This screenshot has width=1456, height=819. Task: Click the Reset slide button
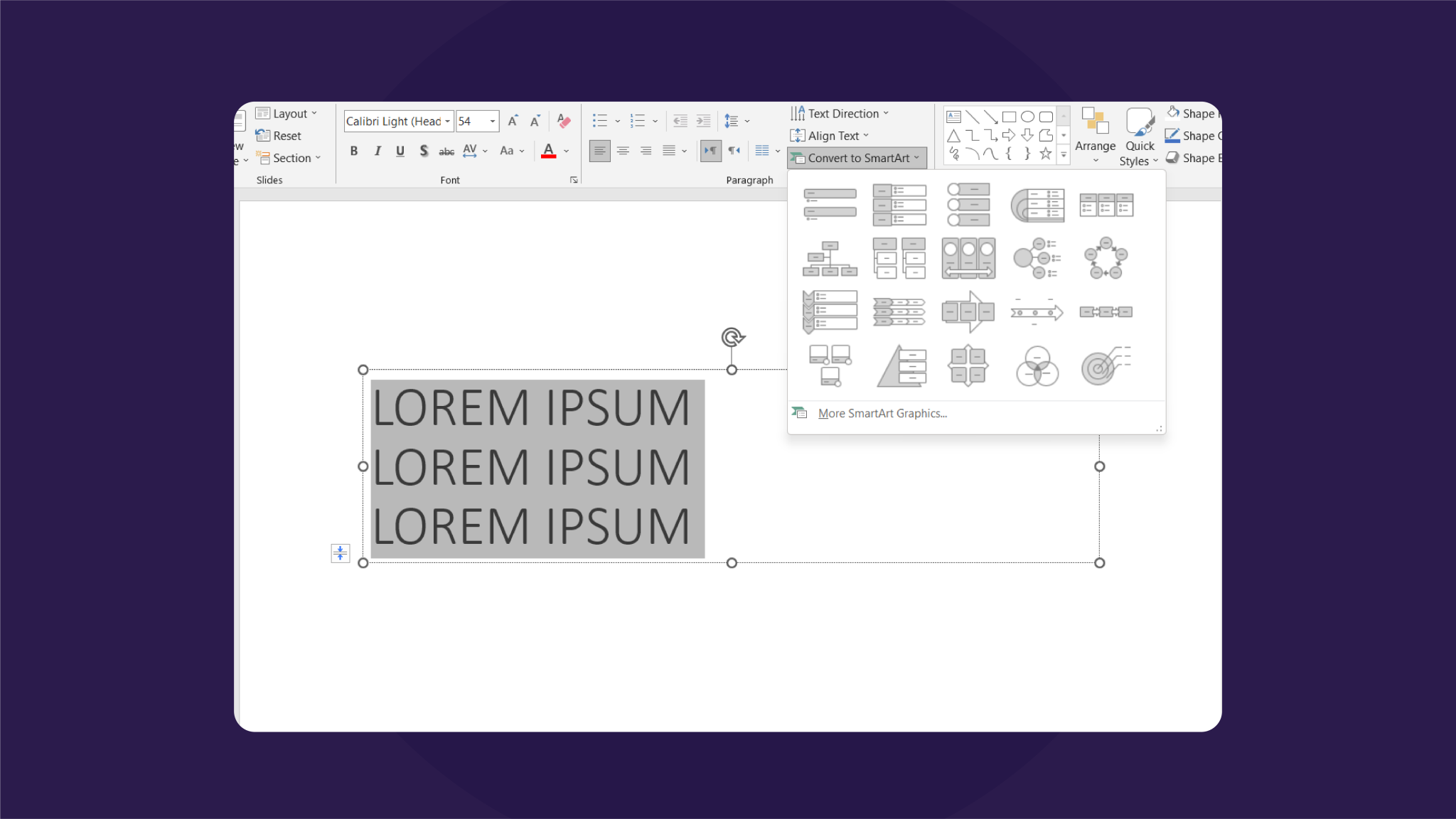pos(279,135)
